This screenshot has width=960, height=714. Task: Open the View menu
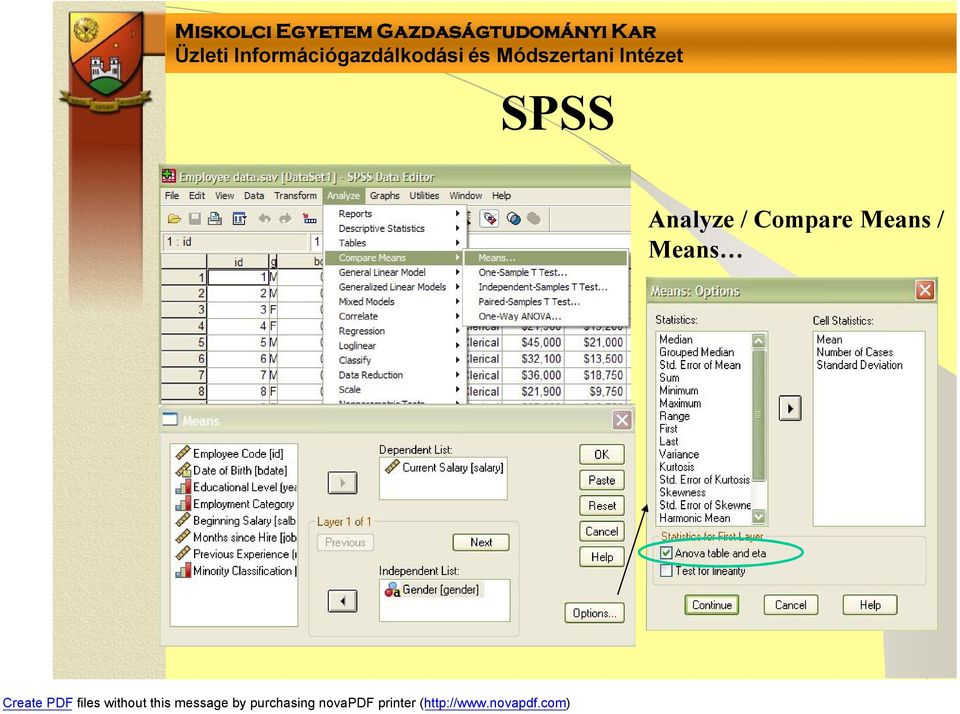pyautogui.click(x=224, y=196)
